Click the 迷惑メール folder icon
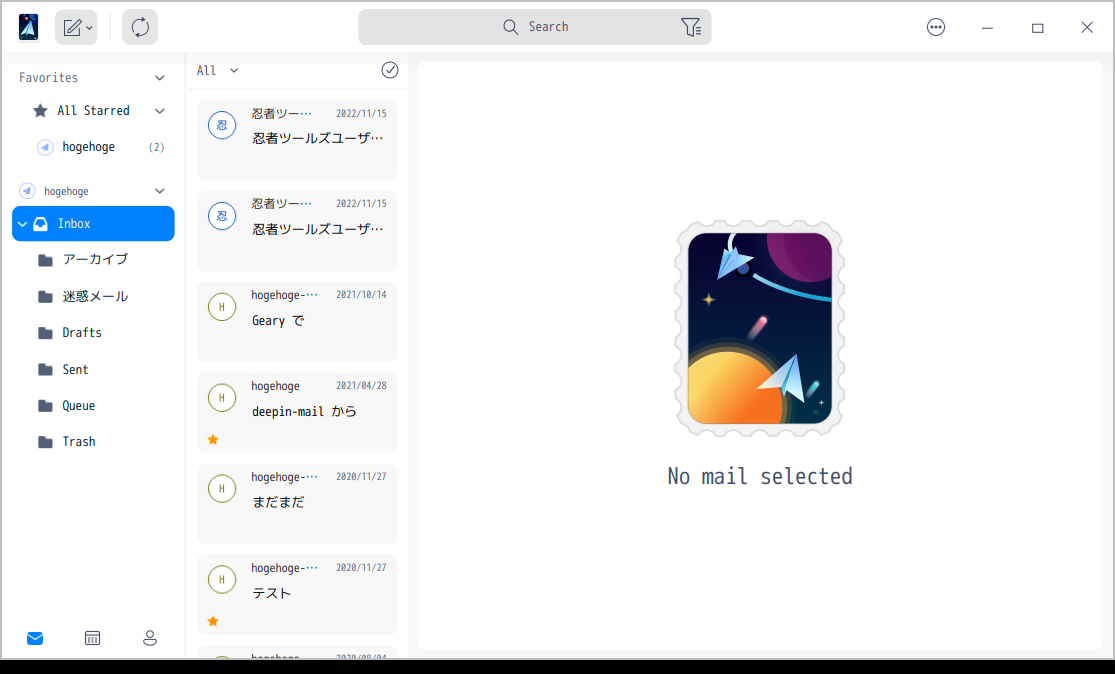The image size is (1115, 674). (46, 296)
